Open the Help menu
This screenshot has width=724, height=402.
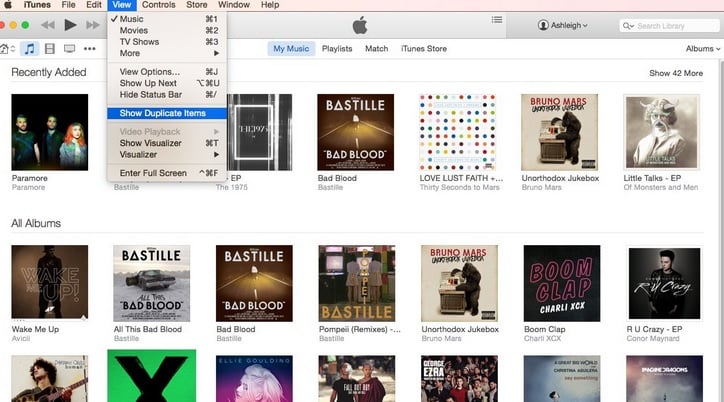[x=270, y=5]
